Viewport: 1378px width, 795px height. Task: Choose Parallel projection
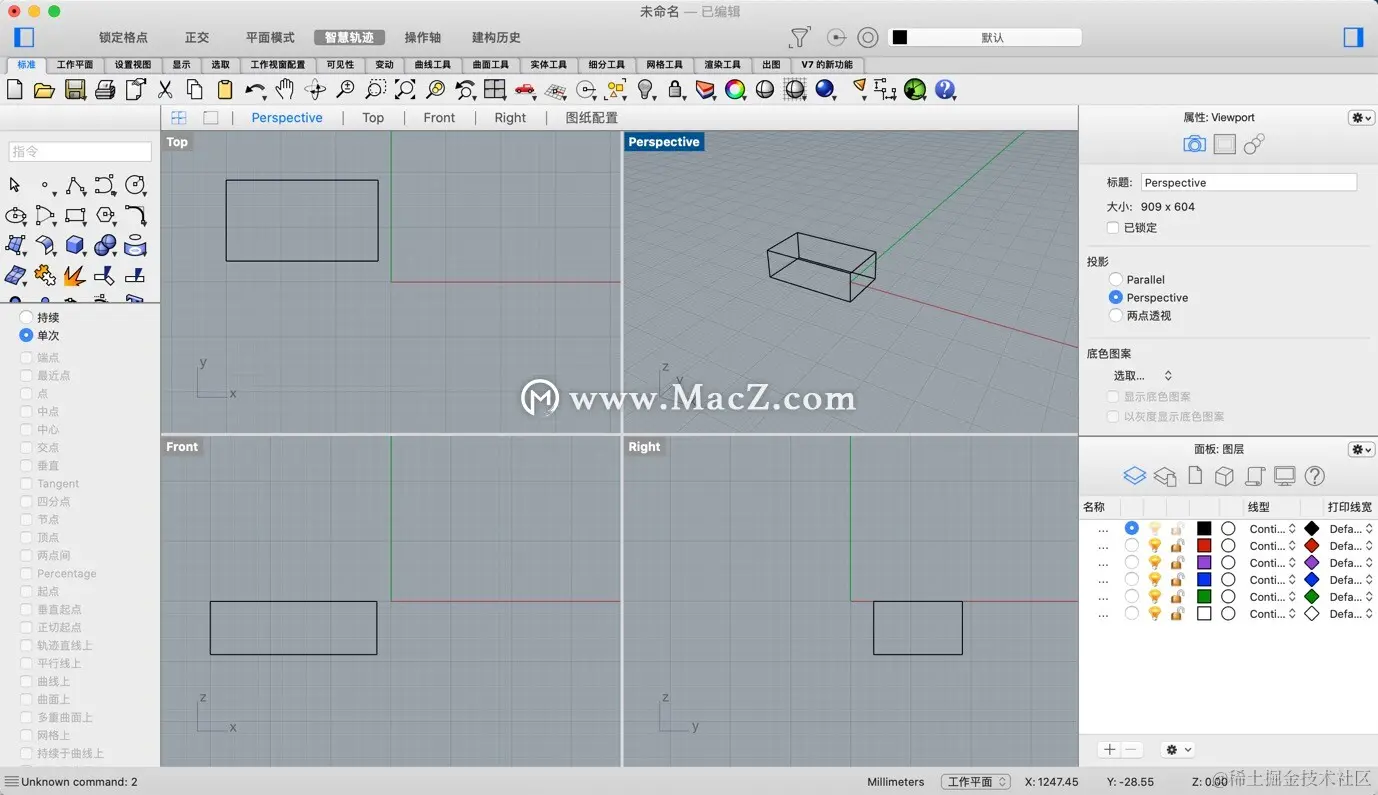1116,279
